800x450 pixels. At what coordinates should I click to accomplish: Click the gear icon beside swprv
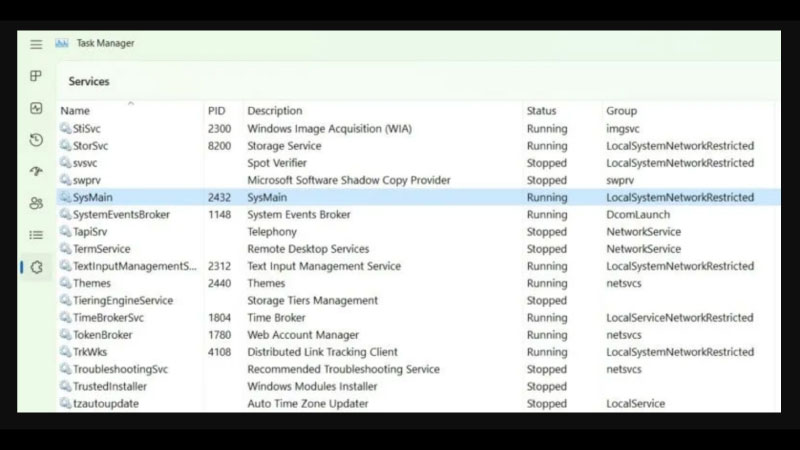[65, 180]
